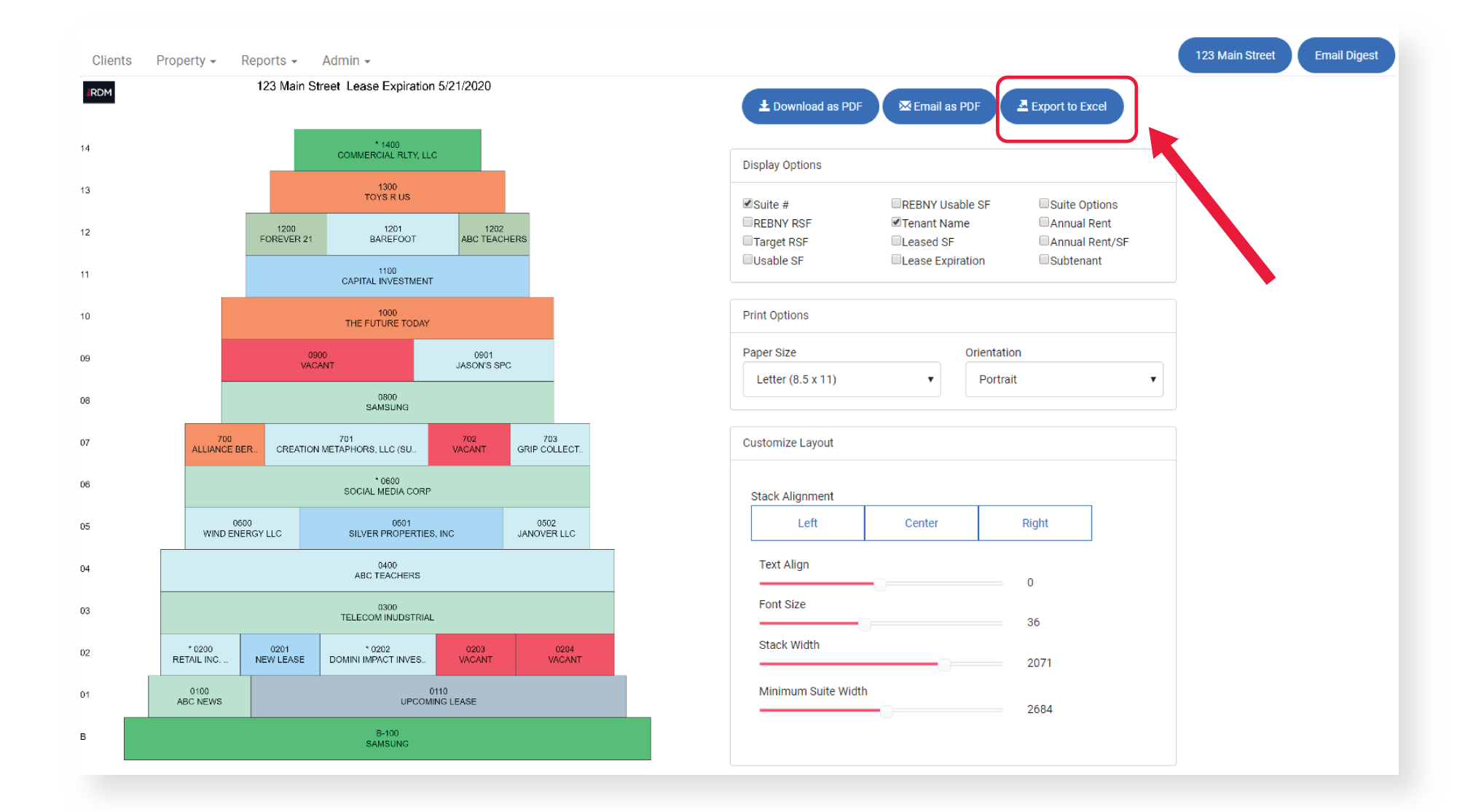Select suite 1100 Capital Investment block
Image resolution: width=1457 pixels, height=812 pixels.
tap(388, 276)
